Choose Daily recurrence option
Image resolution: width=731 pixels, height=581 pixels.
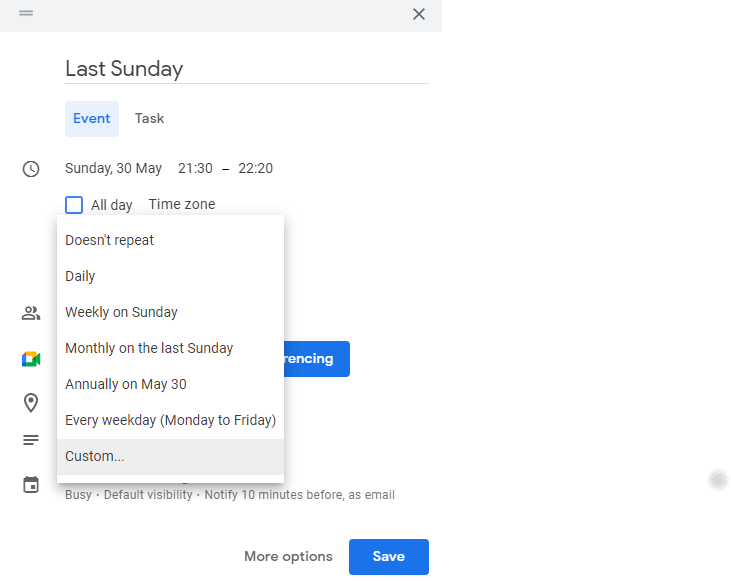click(81, 276)
